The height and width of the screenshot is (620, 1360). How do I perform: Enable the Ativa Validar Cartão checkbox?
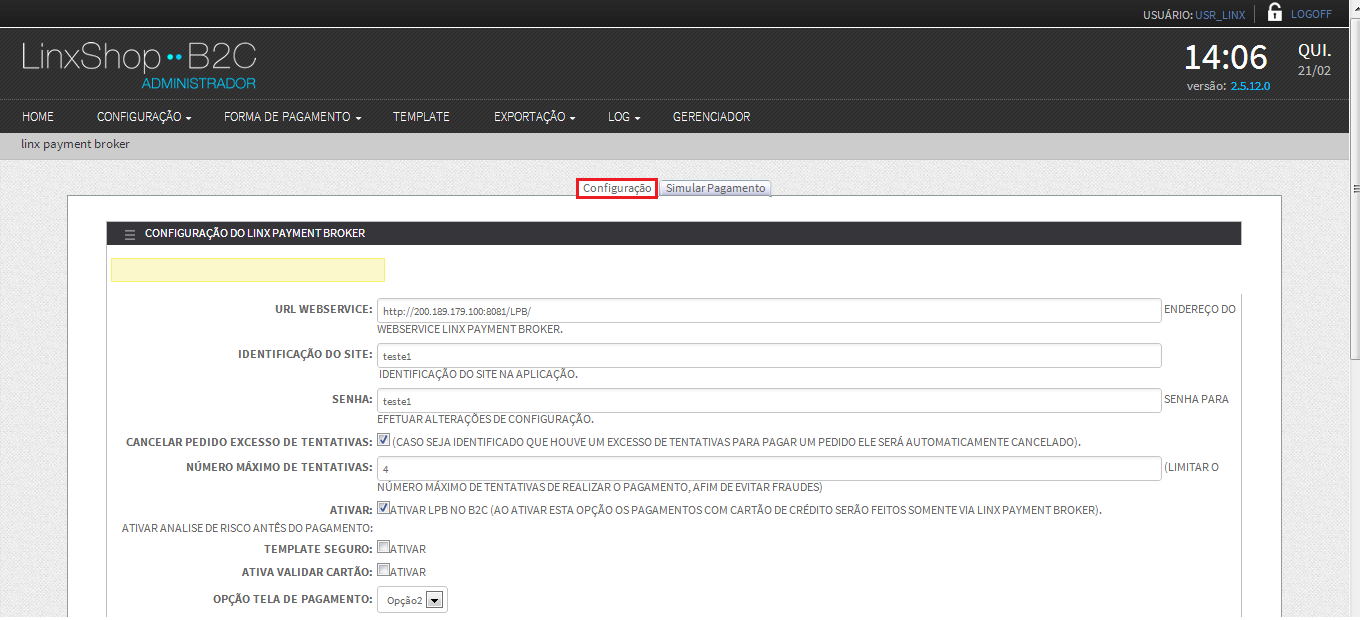pyautogui.click(x=383, y=571)
